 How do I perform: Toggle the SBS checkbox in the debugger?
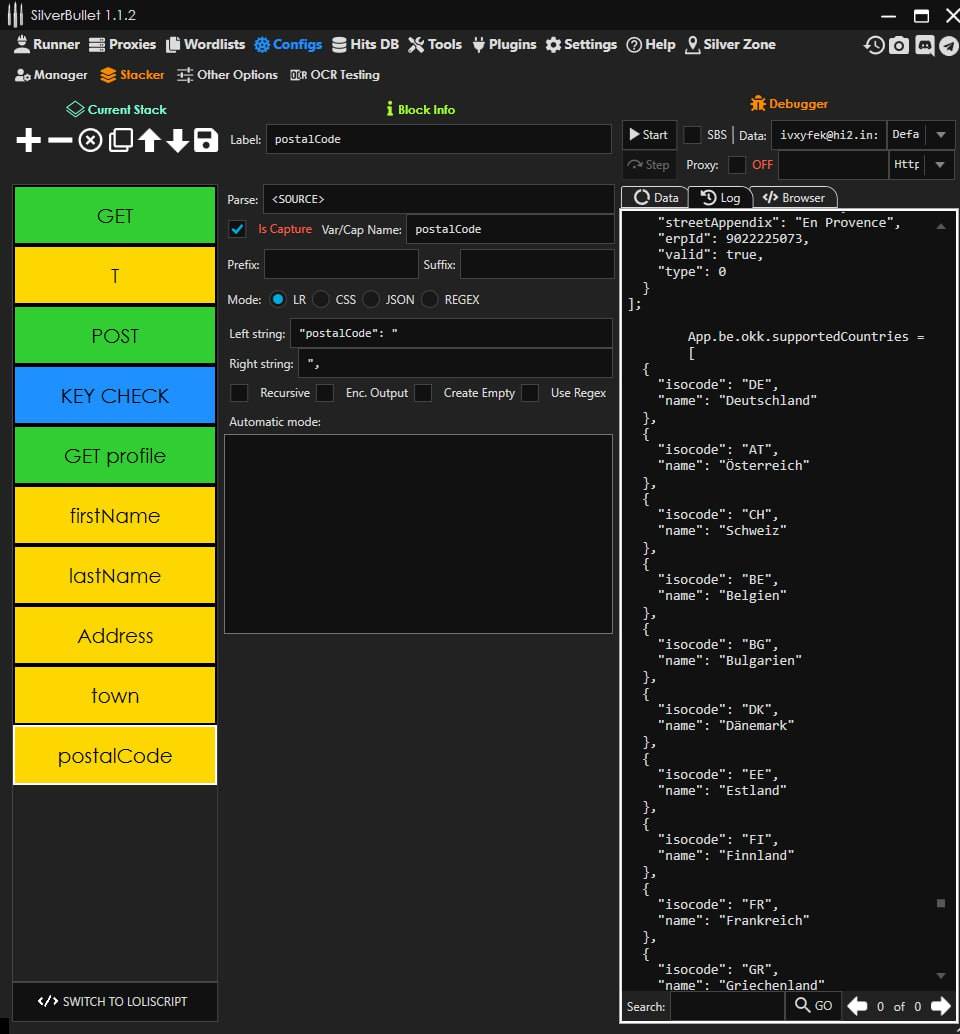coord(692,135)
